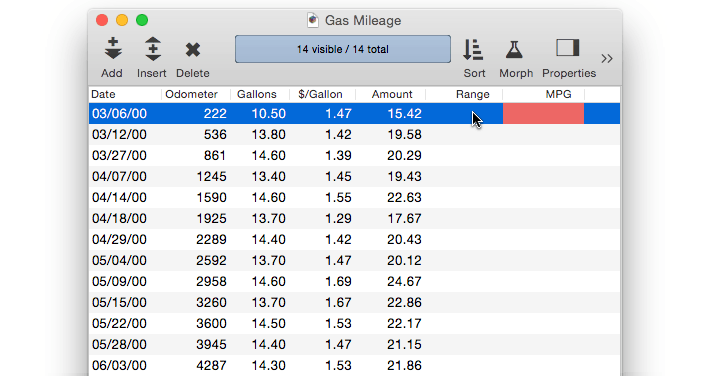Click amount value 20.43

404,239
